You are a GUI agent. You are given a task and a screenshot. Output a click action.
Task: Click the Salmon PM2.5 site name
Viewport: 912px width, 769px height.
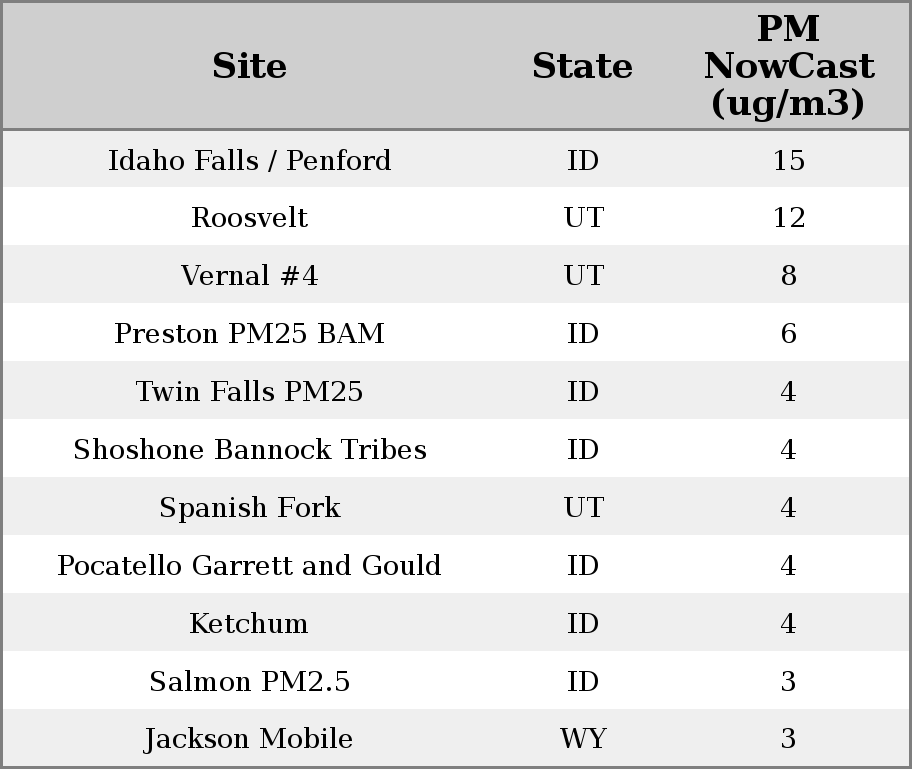click(249, 682)
